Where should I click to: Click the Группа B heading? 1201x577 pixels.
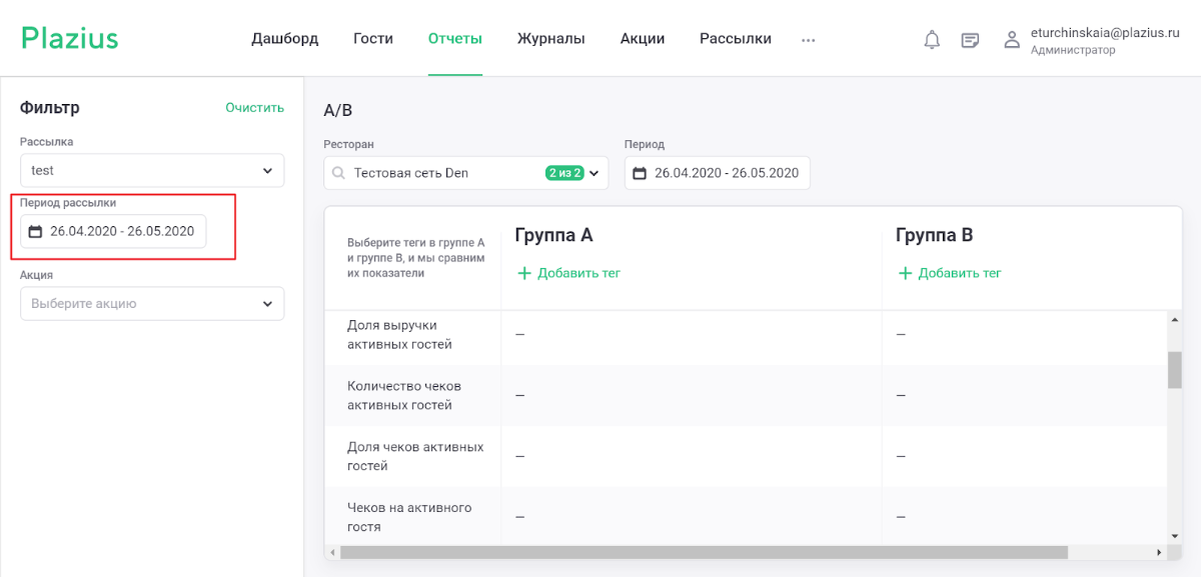[x=935, y=236]
